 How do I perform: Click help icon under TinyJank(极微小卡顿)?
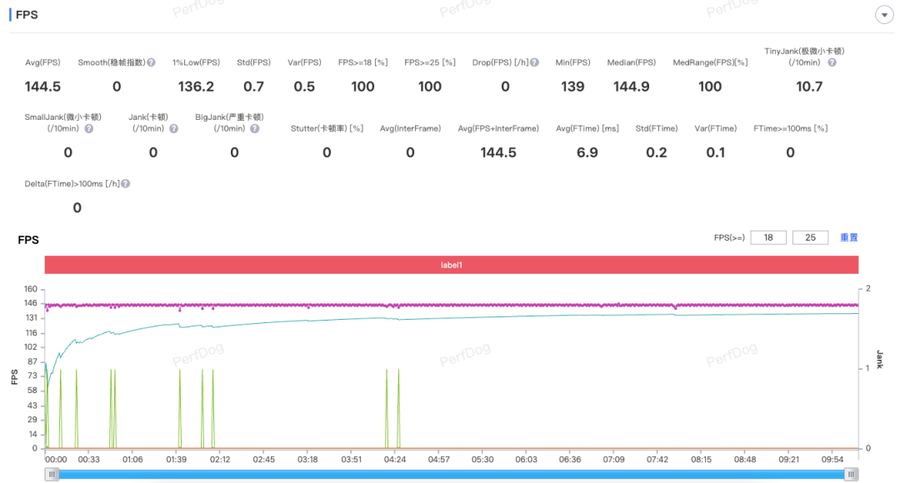click(x=832, y=63)
